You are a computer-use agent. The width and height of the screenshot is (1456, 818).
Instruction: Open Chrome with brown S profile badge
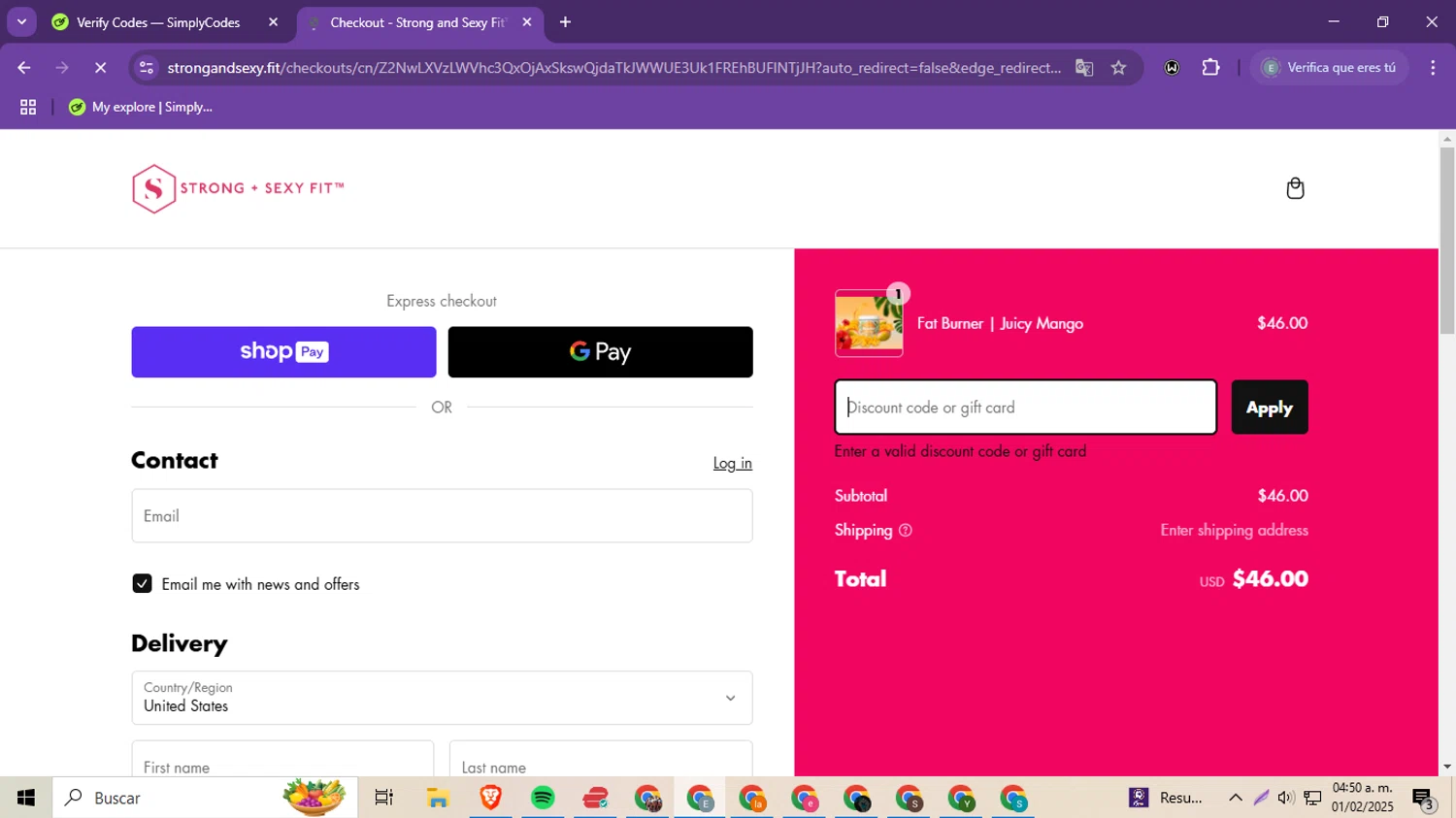(910, 798)
